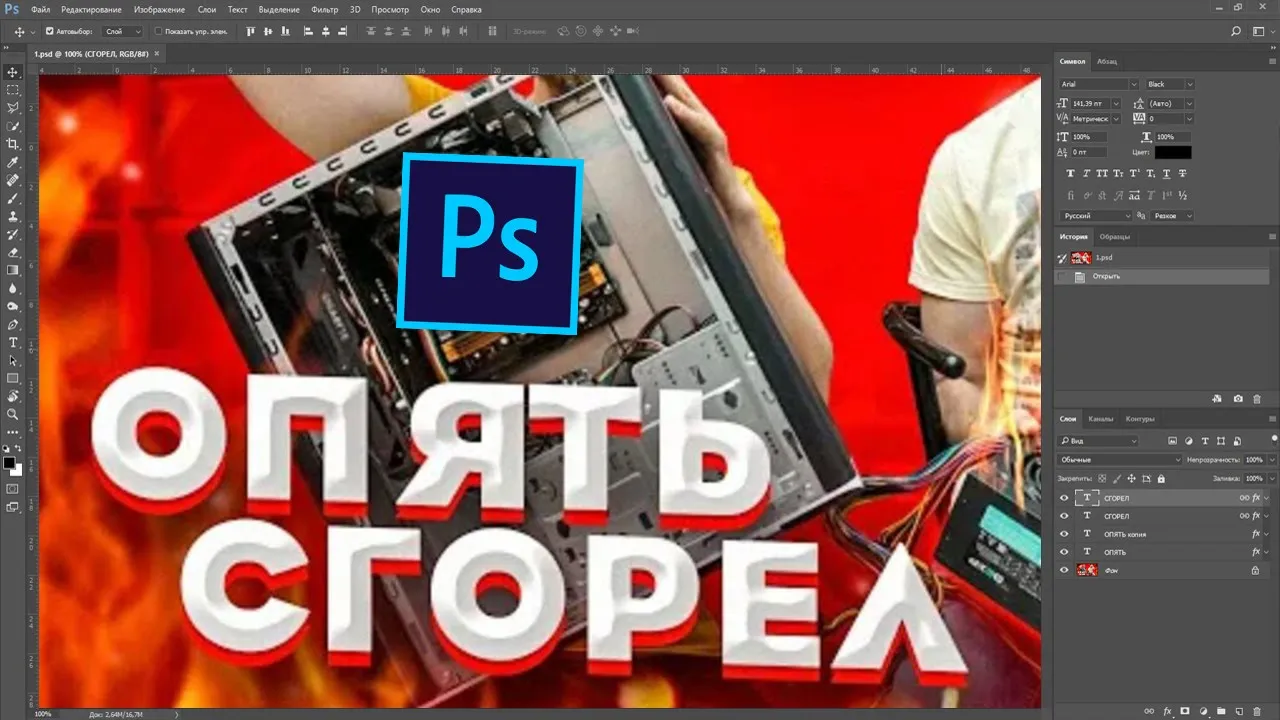Select the Pen tool
Screen dimensions: 1280x720
coord(13,324)
